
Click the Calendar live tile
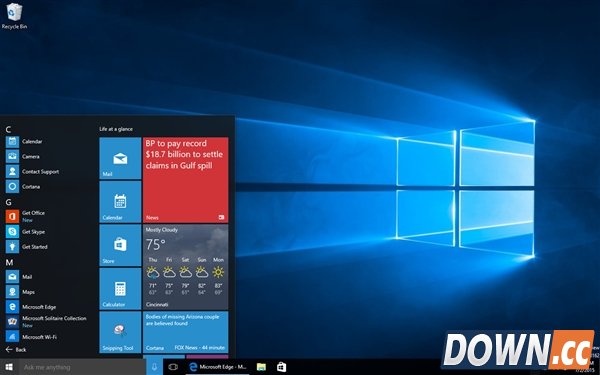click(120, 202)
